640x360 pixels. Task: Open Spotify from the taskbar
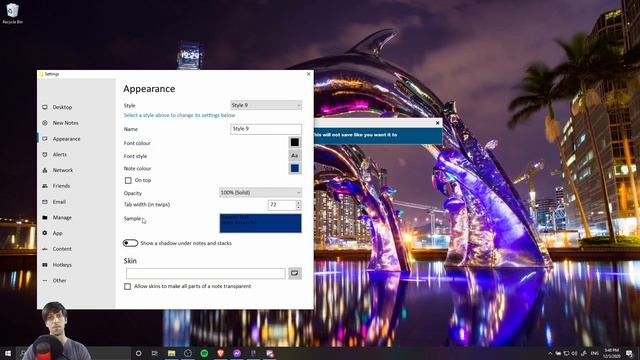[x=204, y=353]
